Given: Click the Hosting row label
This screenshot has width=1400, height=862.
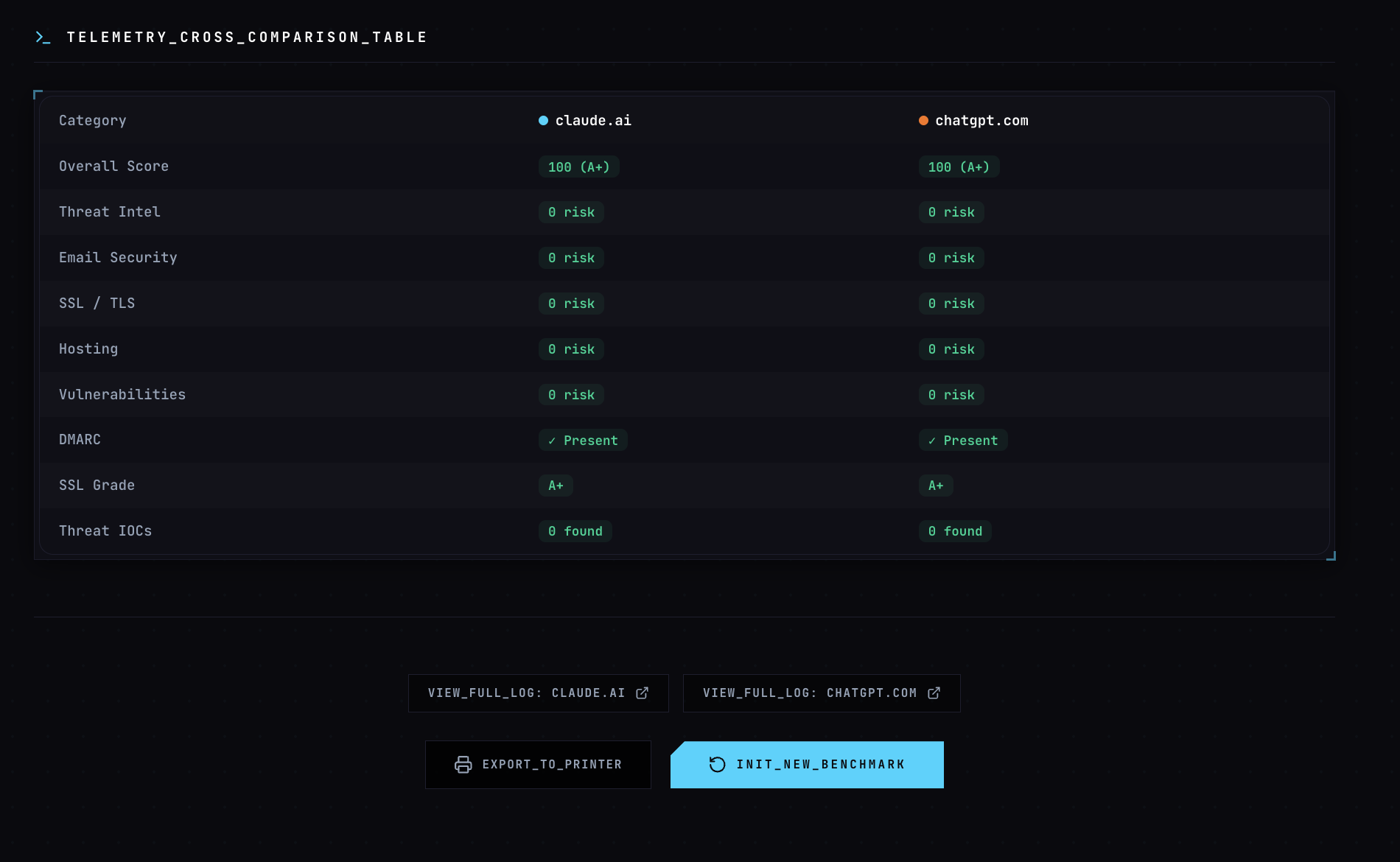Looking at the screenshot, I should click(88, 348).
